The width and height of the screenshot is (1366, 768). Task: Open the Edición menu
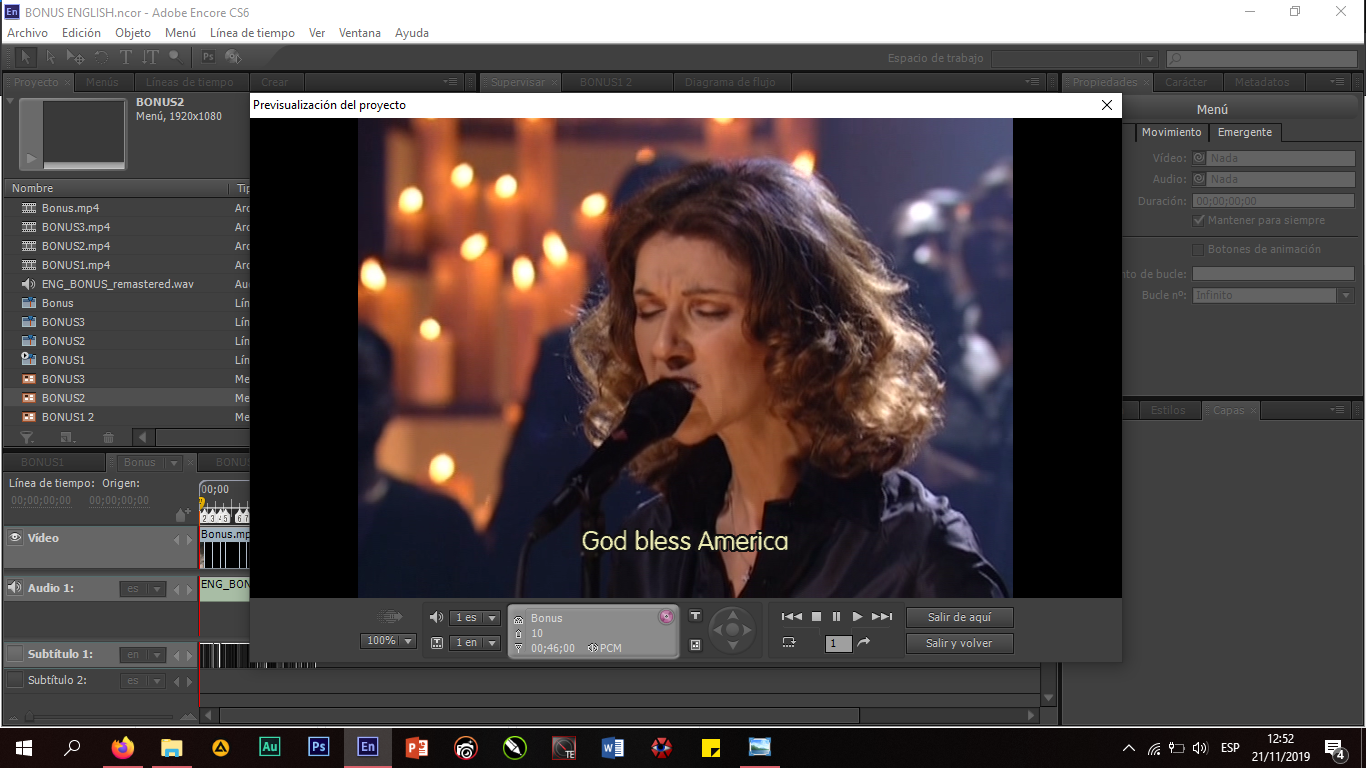[x=81, y=33]
